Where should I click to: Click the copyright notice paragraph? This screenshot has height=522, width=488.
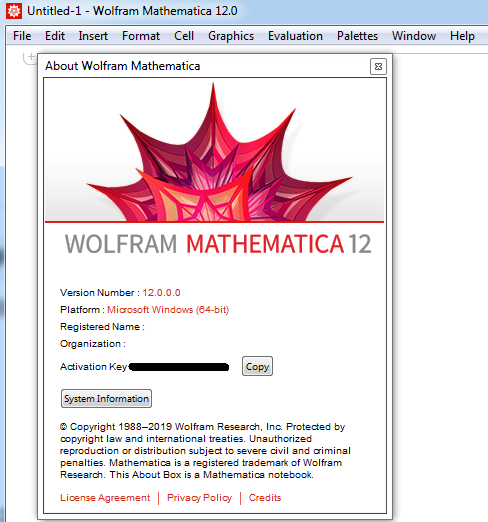tap(205, 451)
